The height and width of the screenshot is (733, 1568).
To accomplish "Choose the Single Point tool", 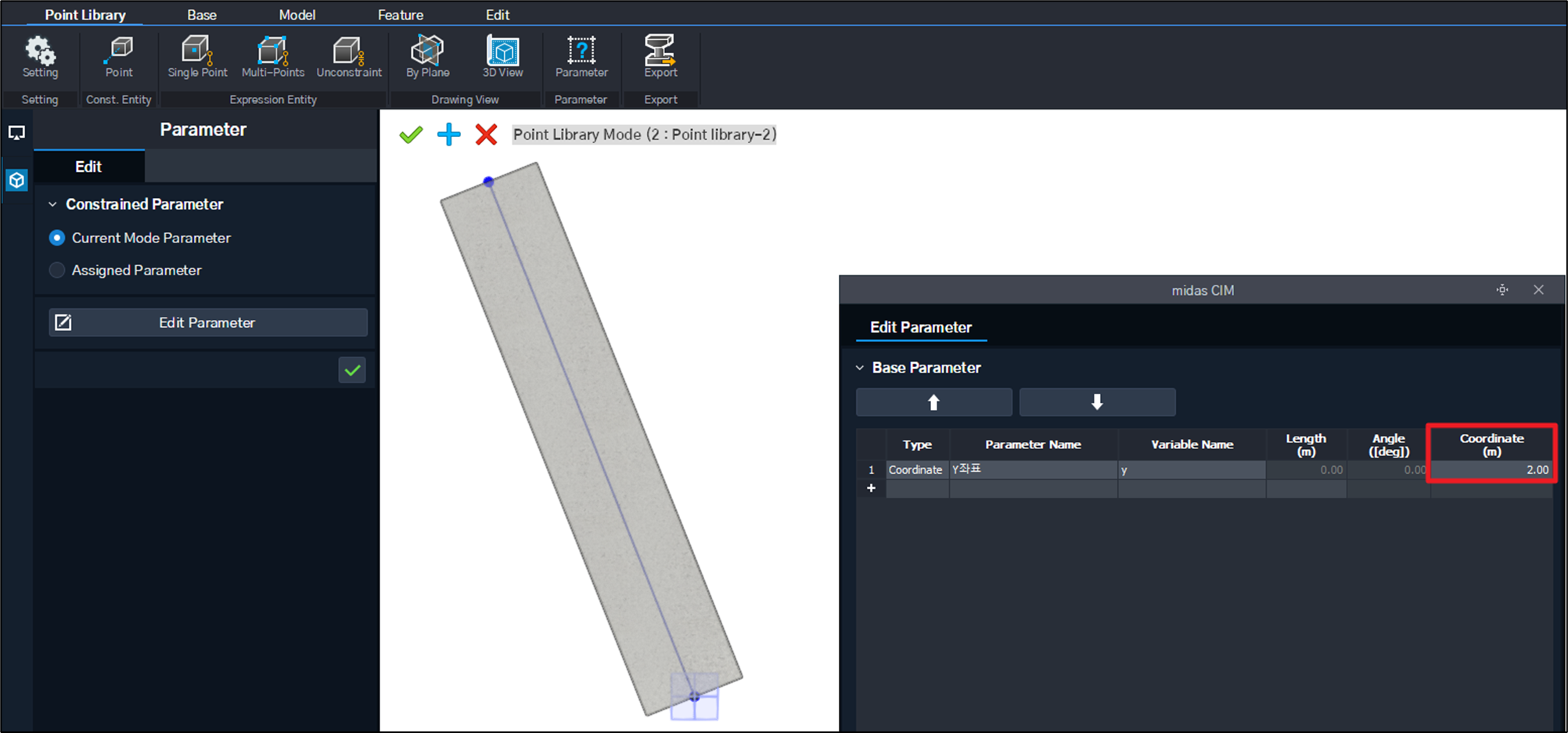I will (197, 57).
